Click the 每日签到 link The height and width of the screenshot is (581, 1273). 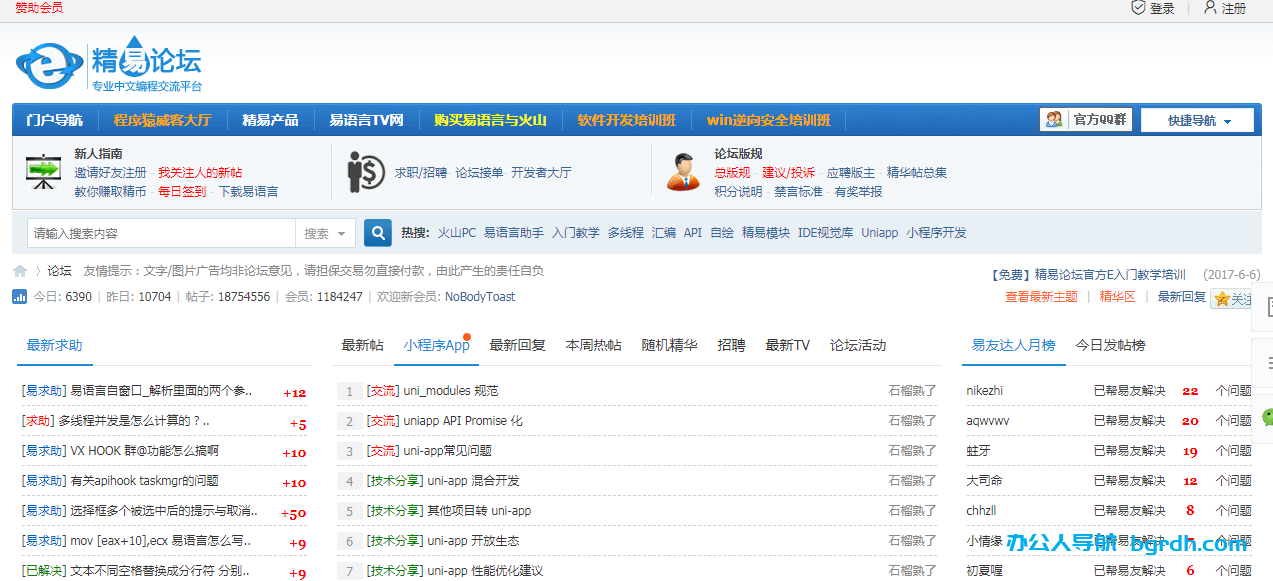(182, 192)
